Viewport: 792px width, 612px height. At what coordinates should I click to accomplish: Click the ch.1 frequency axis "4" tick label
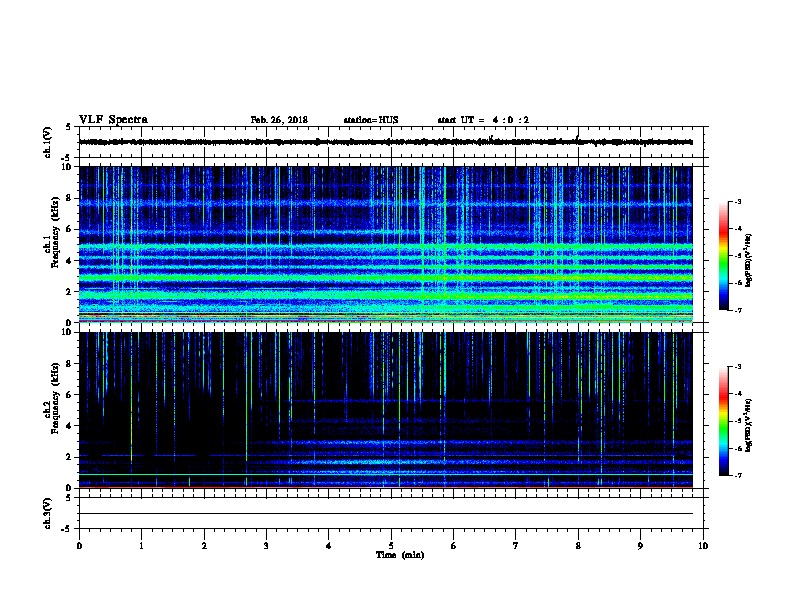pyautogui.click(x=69, y=261)
